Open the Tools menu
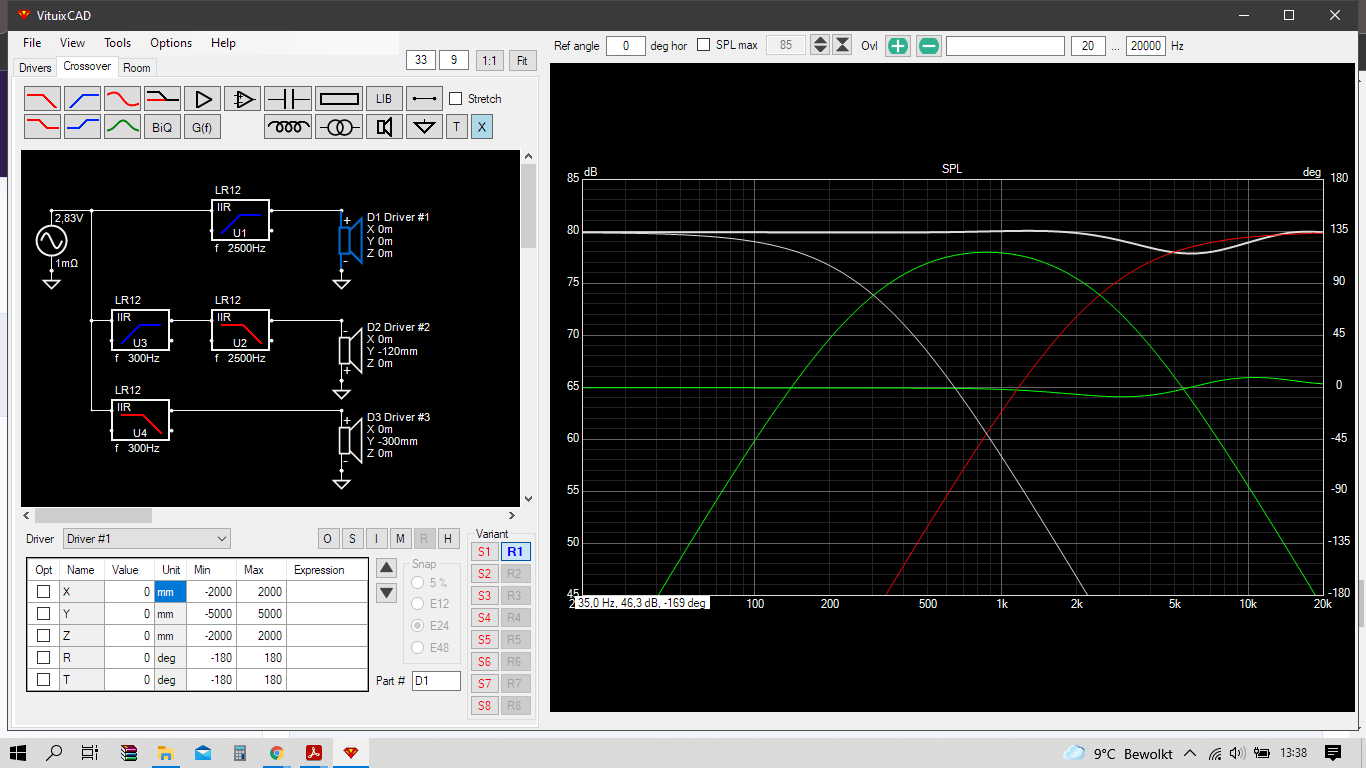Viewport: 1366px width, 768px height. pos(117,43)
